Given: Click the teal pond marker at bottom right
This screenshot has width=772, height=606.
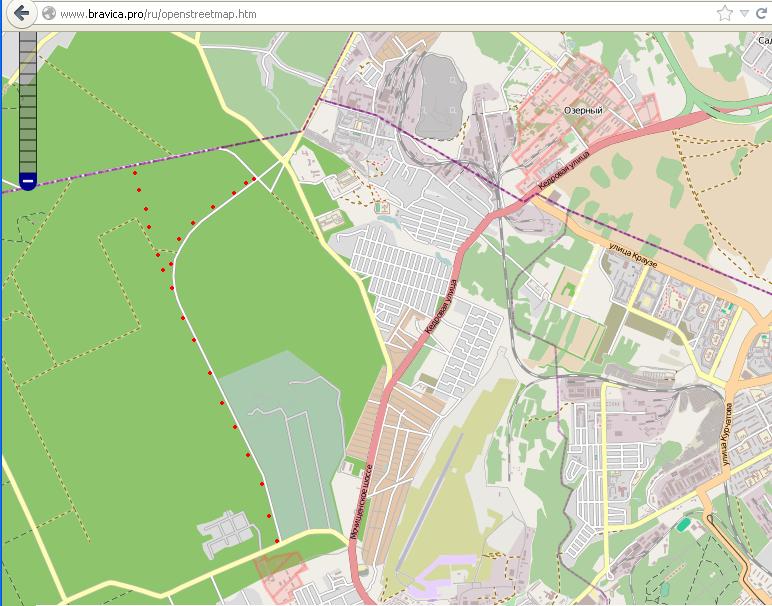Looking at the screenshot, I should tap(682, 524).
